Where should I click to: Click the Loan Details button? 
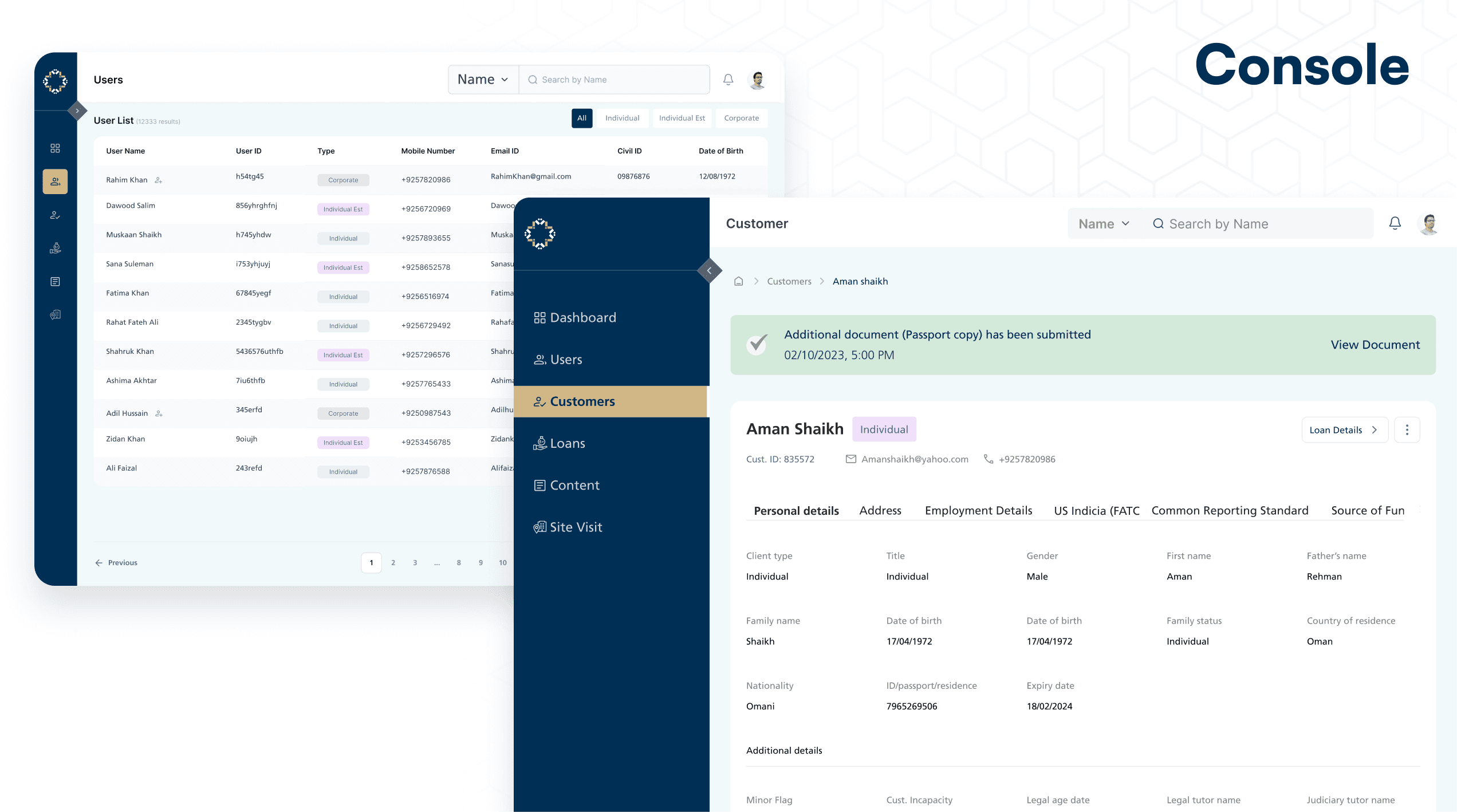click(x=1344, y=429)
